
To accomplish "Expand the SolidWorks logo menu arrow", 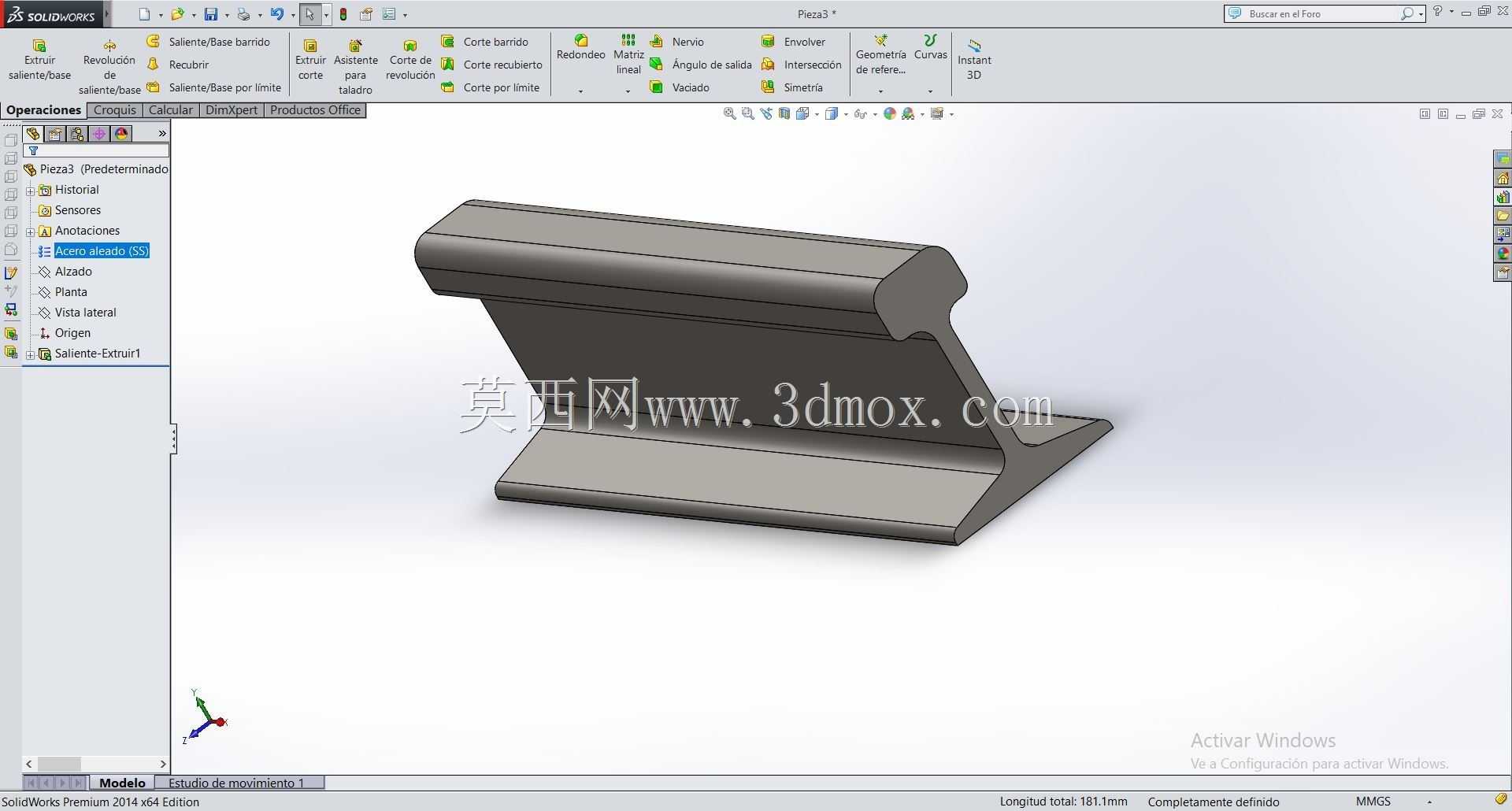I will pos(107,14).
